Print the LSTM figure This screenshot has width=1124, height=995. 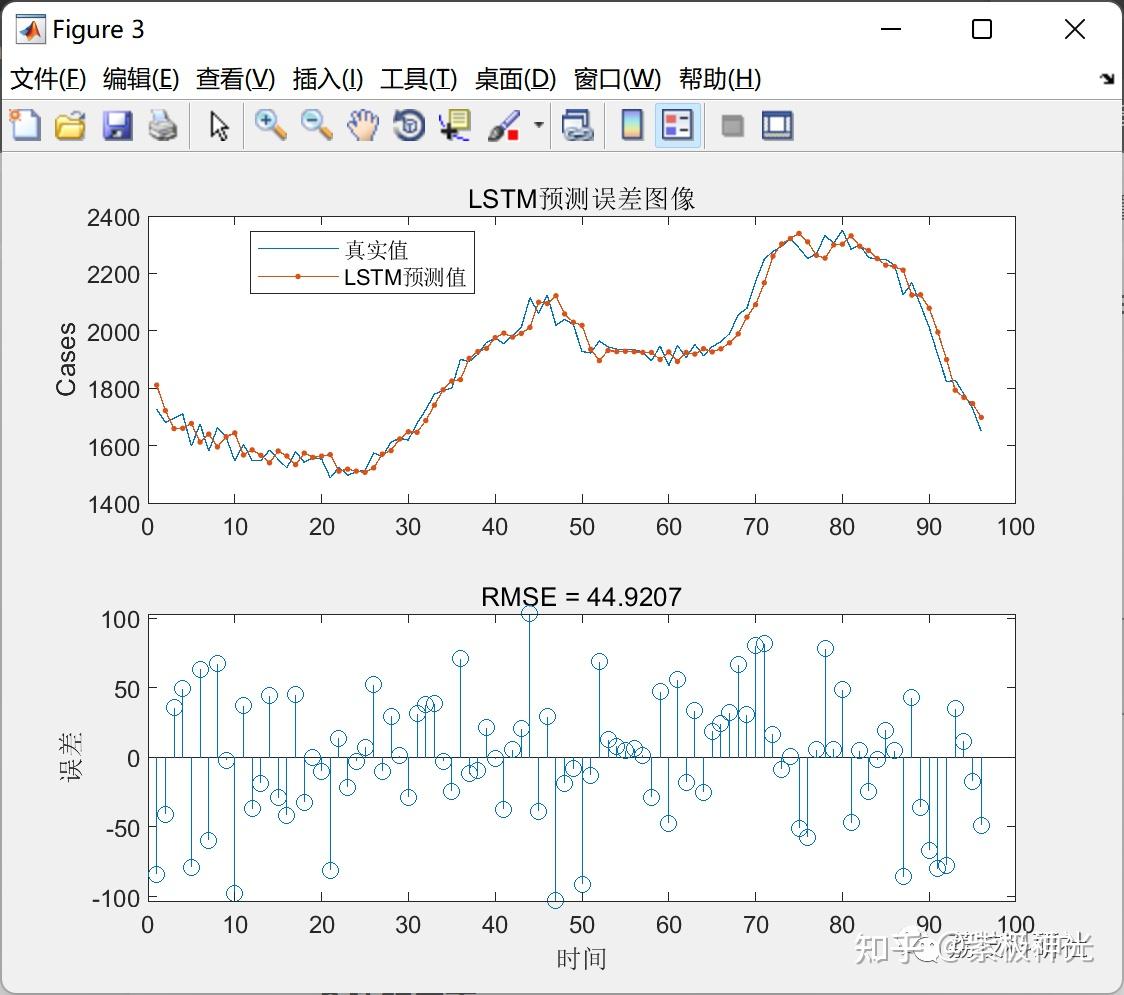(163, 125)
